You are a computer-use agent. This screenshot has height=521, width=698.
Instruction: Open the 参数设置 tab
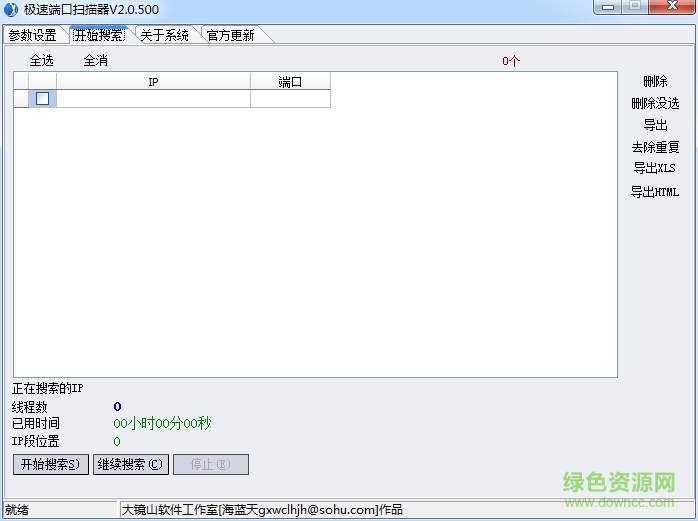[32, 36]
